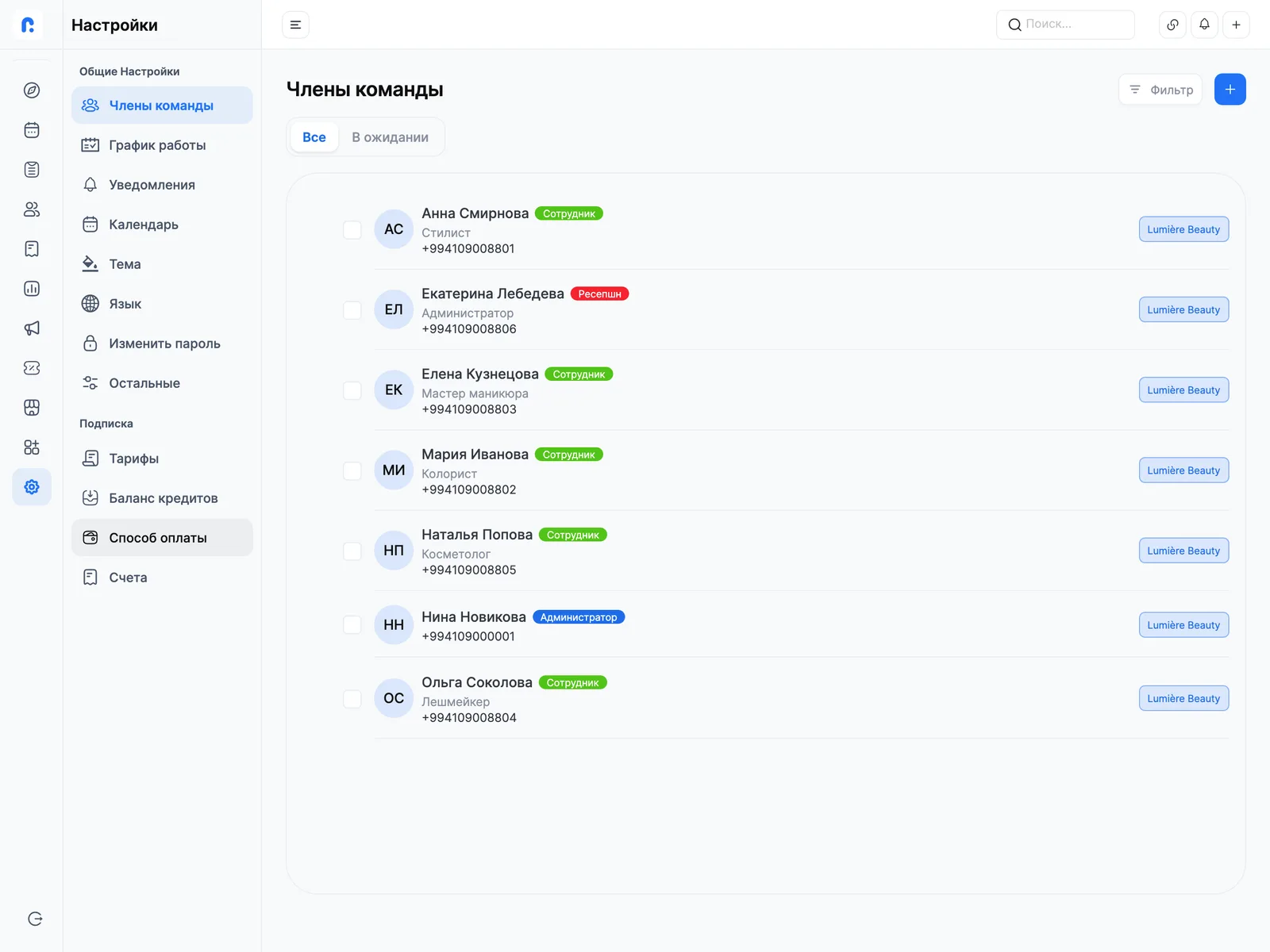Open Тема theme settings
Image resolution: width=1270 pixels, height=952 pixels.
(x=162, y=264)
